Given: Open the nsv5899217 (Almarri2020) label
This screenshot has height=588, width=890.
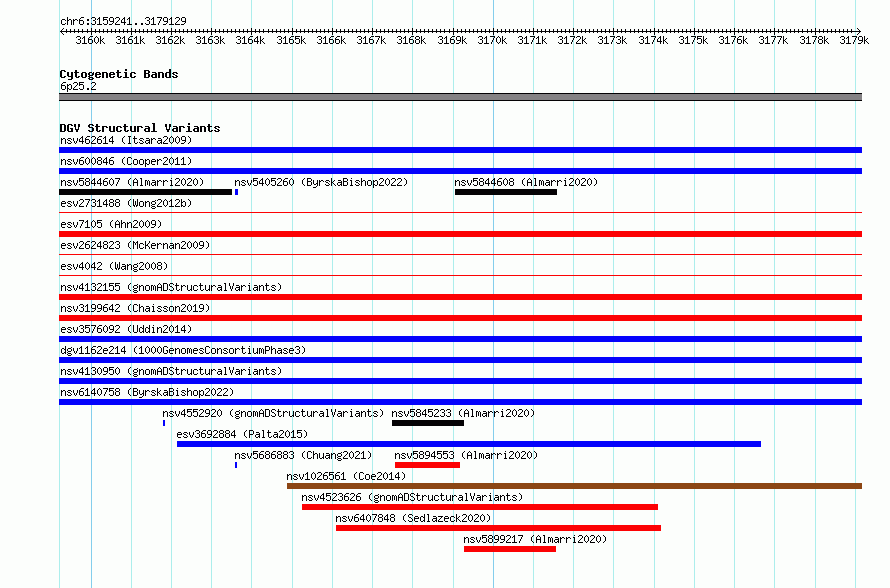Looking at the screenshot, I should pos(535,539).
